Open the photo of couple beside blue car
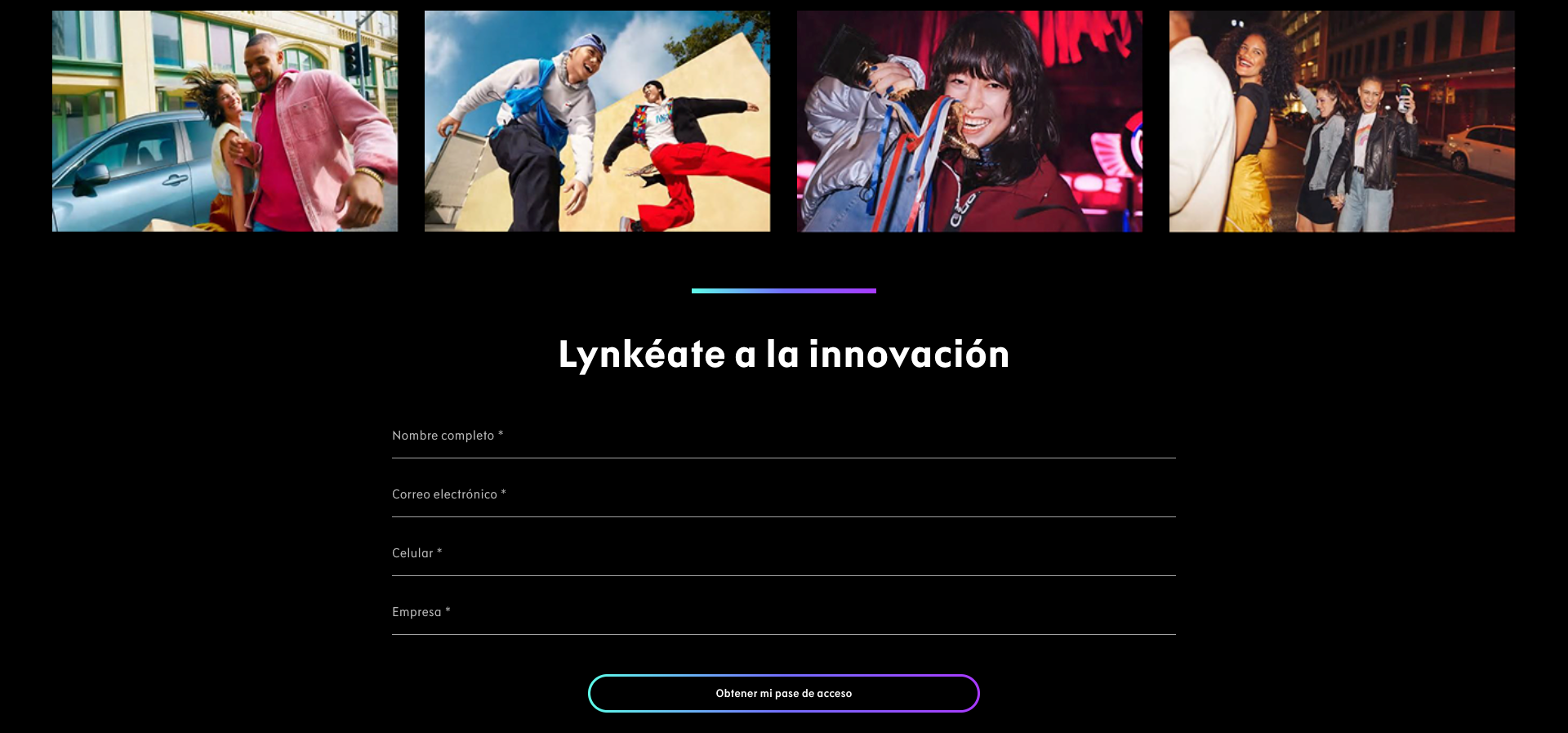The width and height of the screenshot is (1568, 733). pos(225,121)
